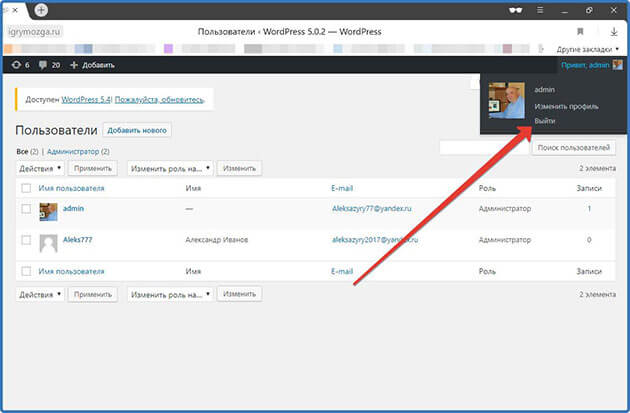Tick the checkbox for Aleks777

26,240
